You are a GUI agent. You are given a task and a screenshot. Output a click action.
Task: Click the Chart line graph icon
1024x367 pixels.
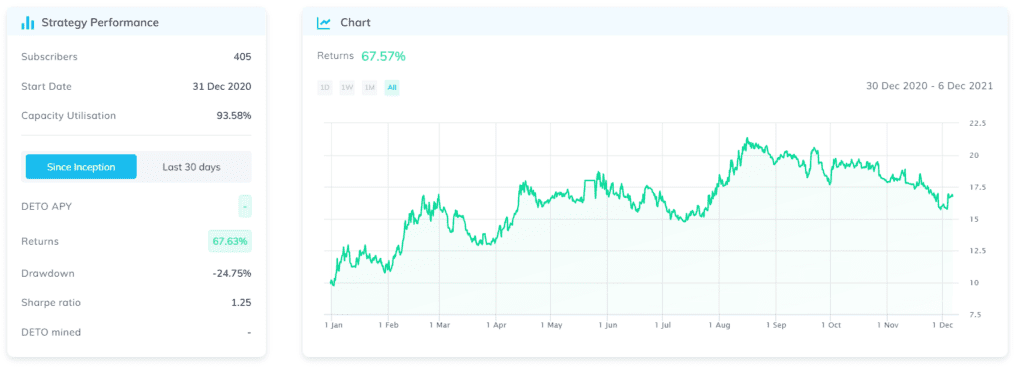point(323,23)
